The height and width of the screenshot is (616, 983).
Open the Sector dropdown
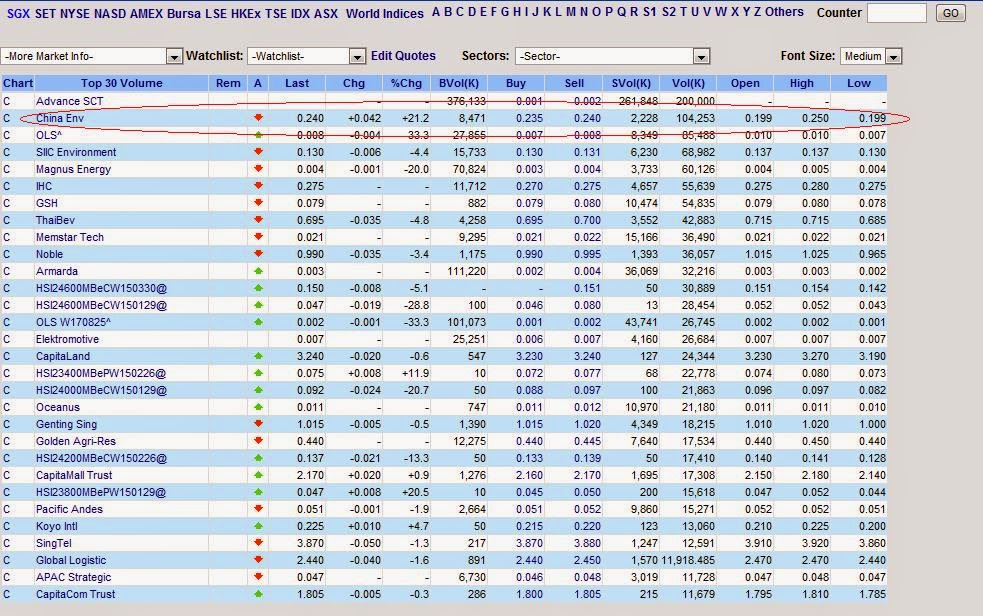(612, 56)
